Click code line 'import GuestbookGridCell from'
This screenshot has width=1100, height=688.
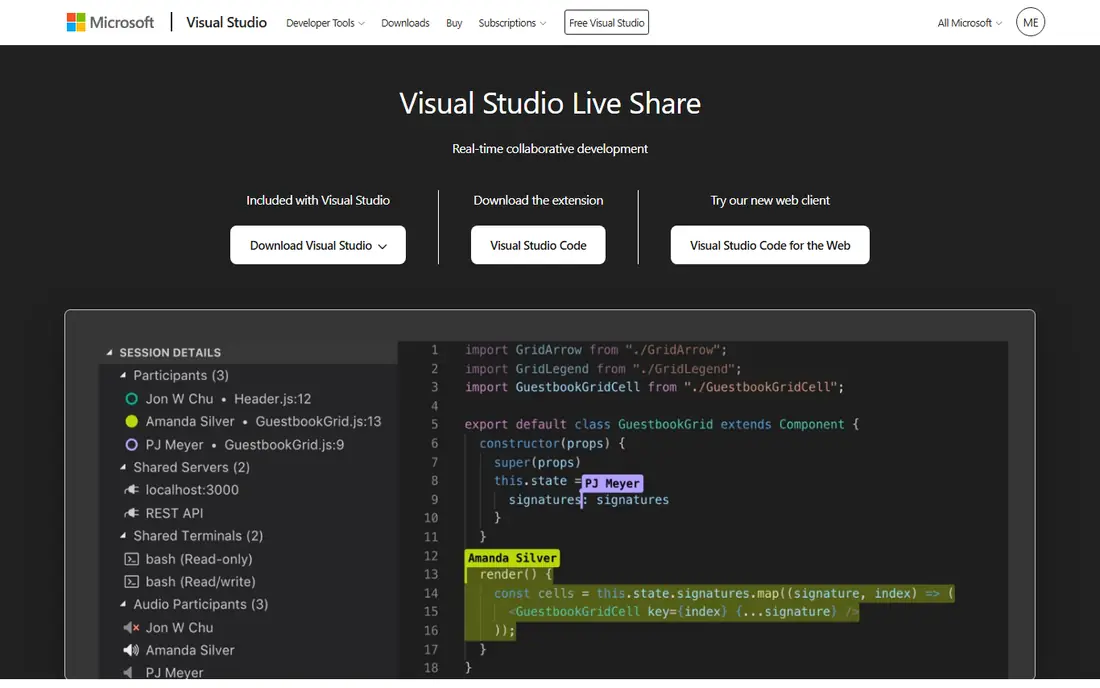[654, 387]
